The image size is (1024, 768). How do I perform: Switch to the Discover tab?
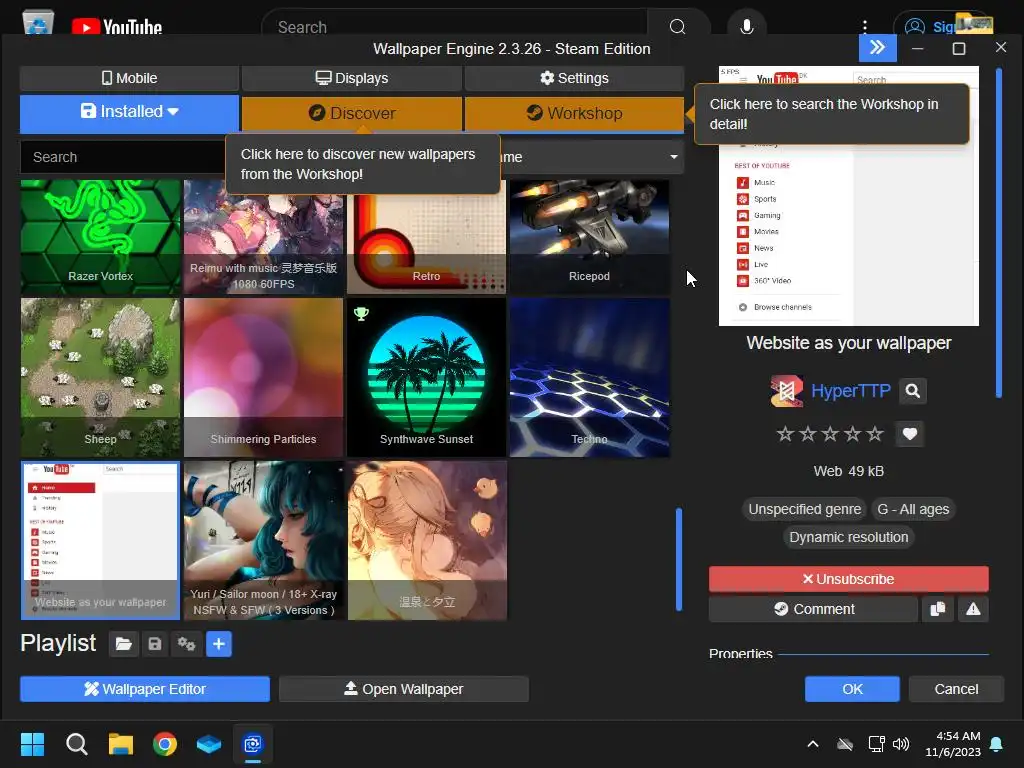(x=352, y=113)
